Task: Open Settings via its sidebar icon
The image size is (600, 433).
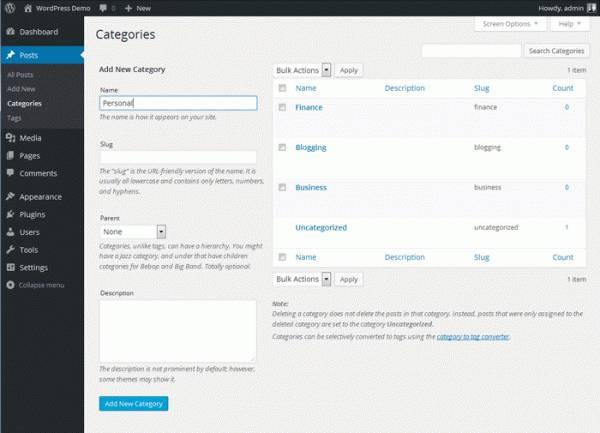Action: [10, 268]
